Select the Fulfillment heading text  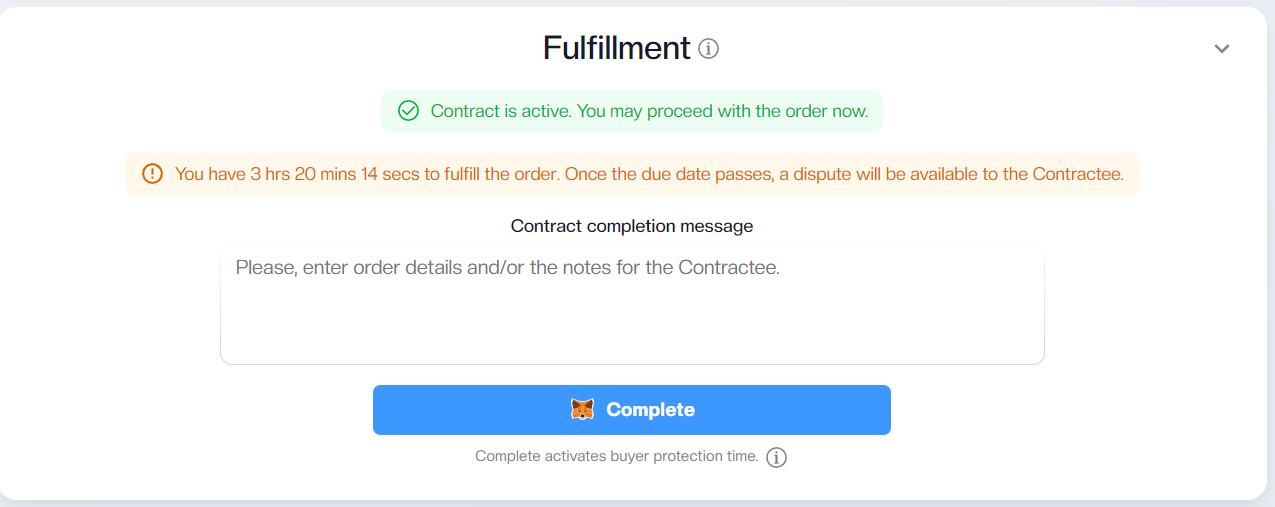(x=617, y=48)
